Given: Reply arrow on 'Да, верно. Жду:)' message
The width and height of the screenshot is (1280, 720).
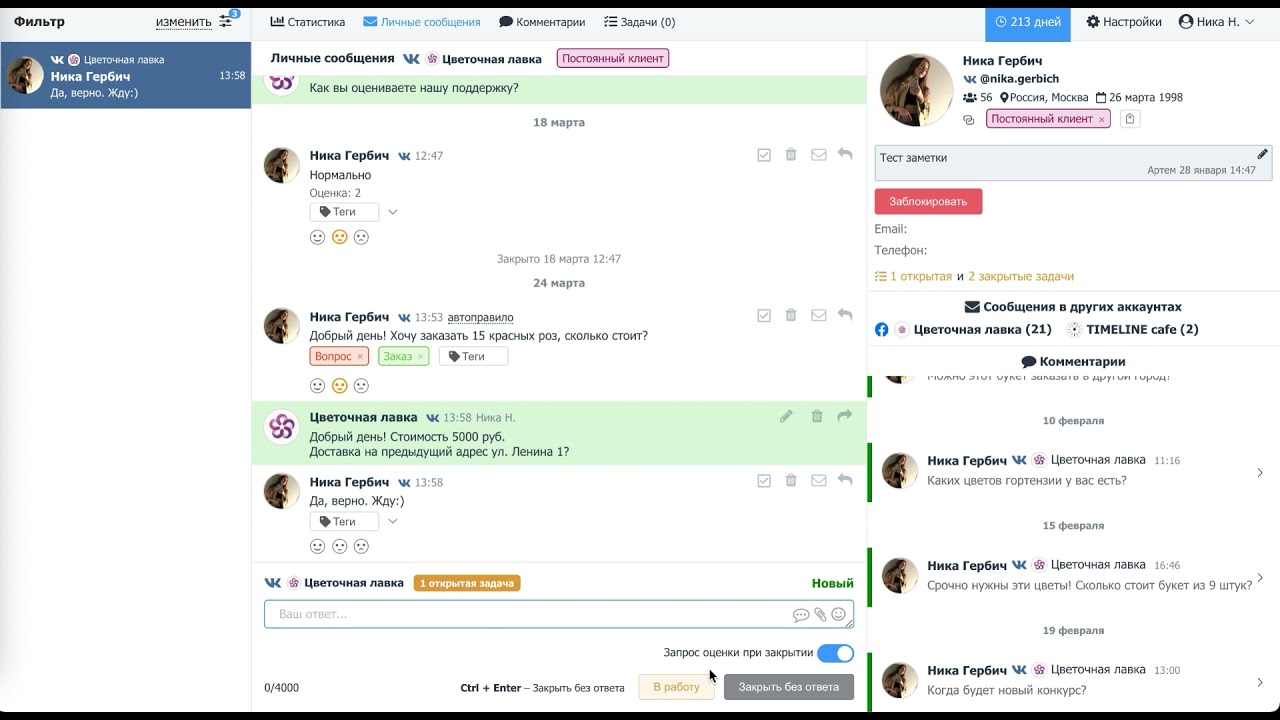Looking at the screenshot, I should (x=845, y=481).
